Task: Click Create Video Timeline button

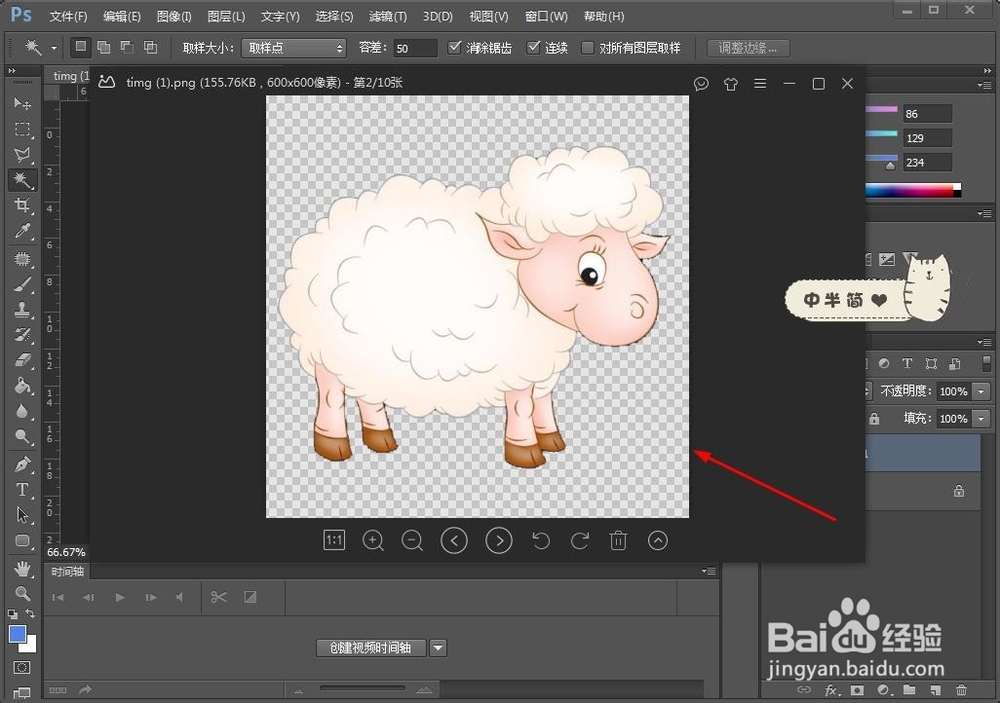Action: click(x=371, y=648)
